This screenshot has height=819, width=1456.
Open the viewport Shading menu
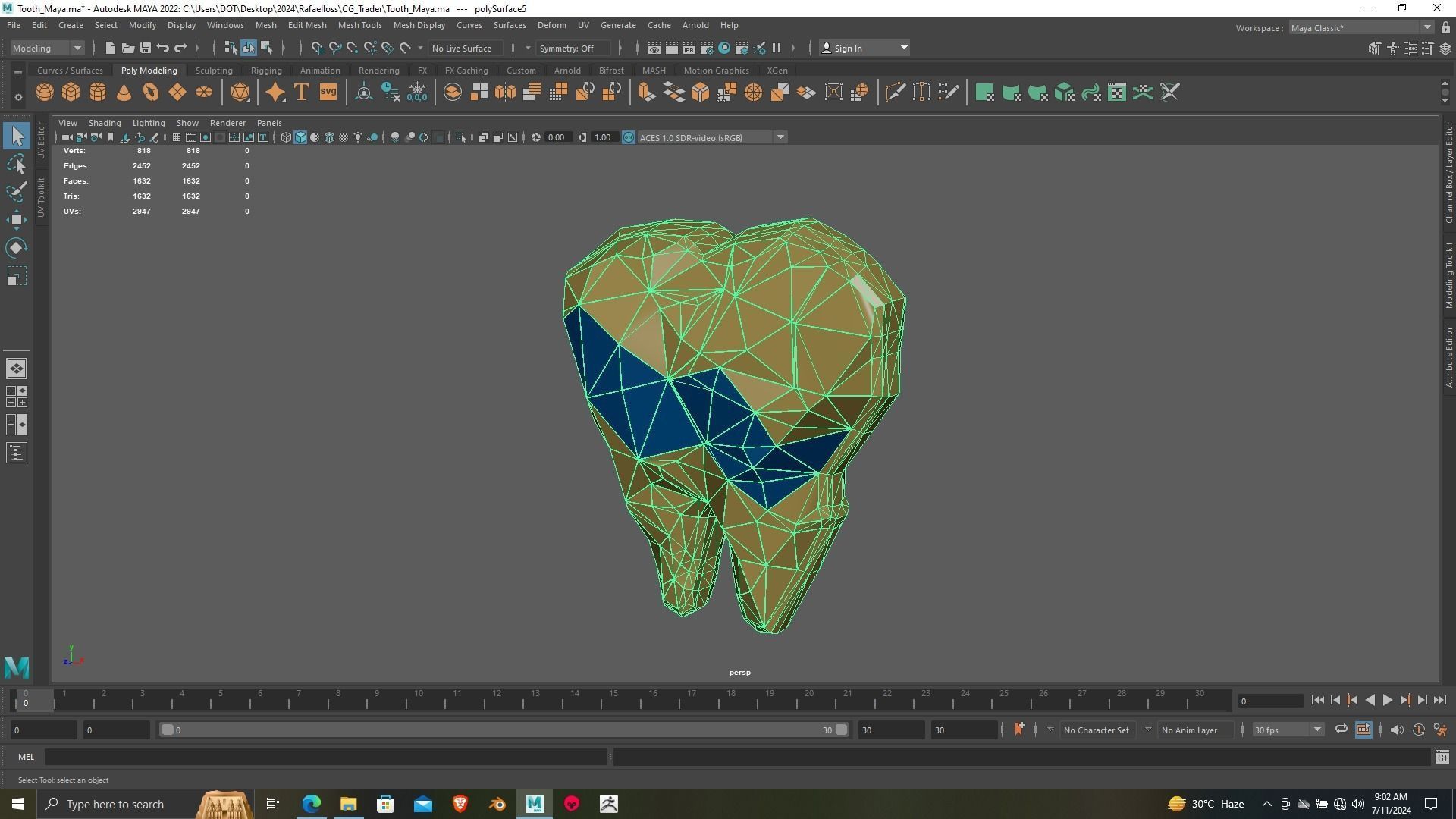[105, 123]
